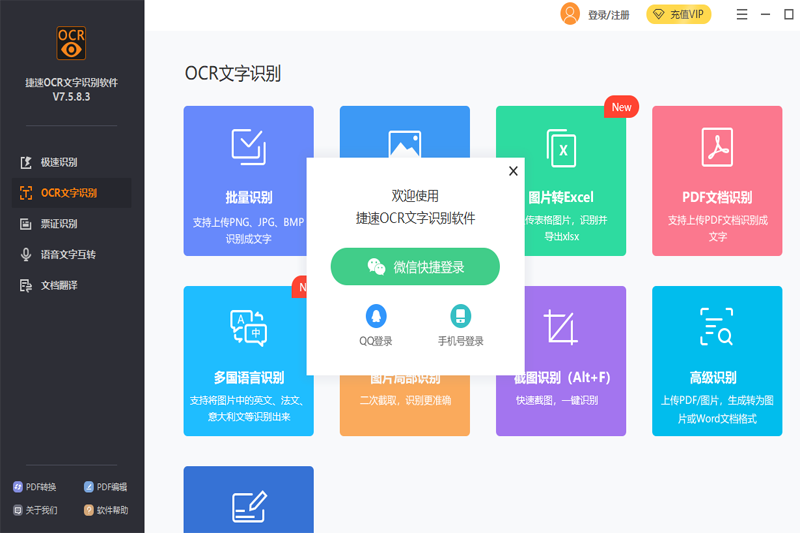This screenshot has width=800, height=533.
Task: Open the 多国语言识别 translation icon
Action: click(x=248, y=327)
